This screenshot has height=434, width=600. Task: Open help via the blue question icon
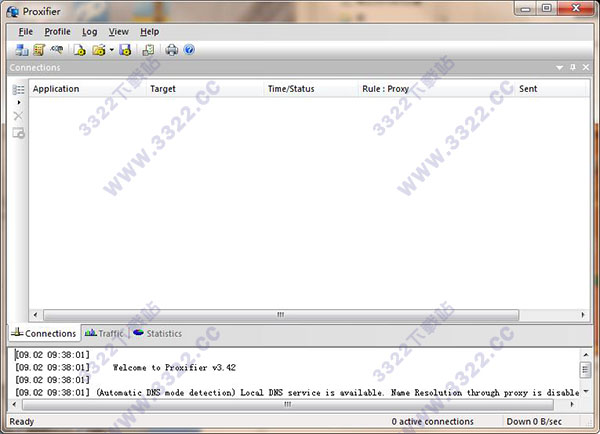(x=189, y=50)
